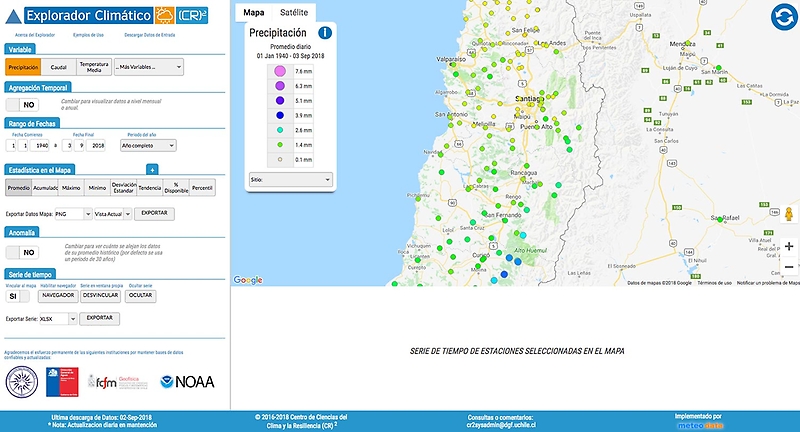Open the Más Variables dropdown
The height and width of the screenshot is (432, 800).
(149, 67)
